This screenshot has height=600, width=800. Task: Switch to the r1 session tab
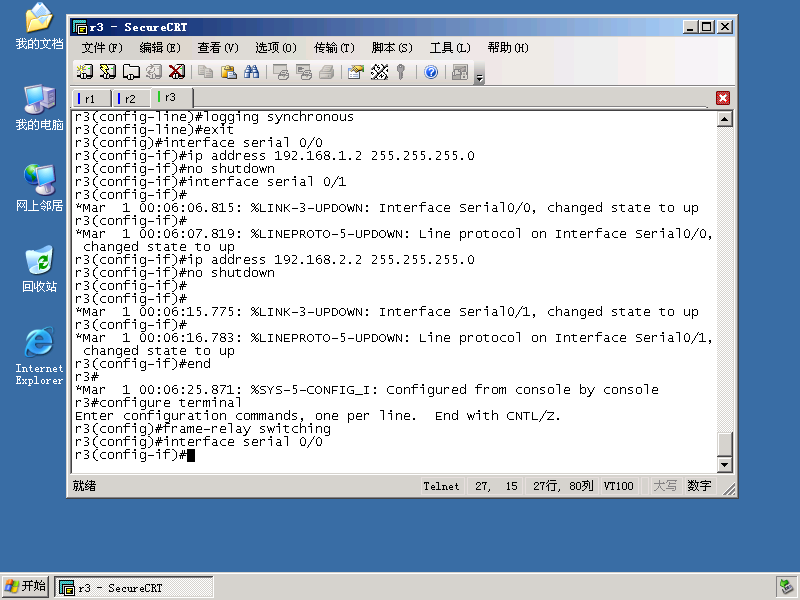(x=91, y=98)
